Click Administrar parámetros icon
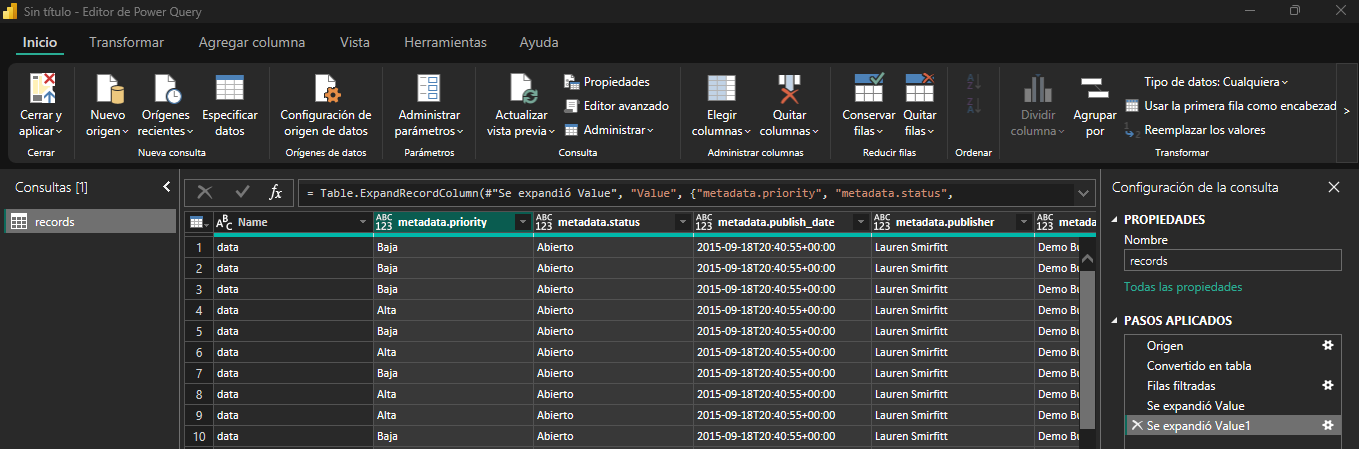Screen dimensions: 1359x449 [x=428, y=88]
